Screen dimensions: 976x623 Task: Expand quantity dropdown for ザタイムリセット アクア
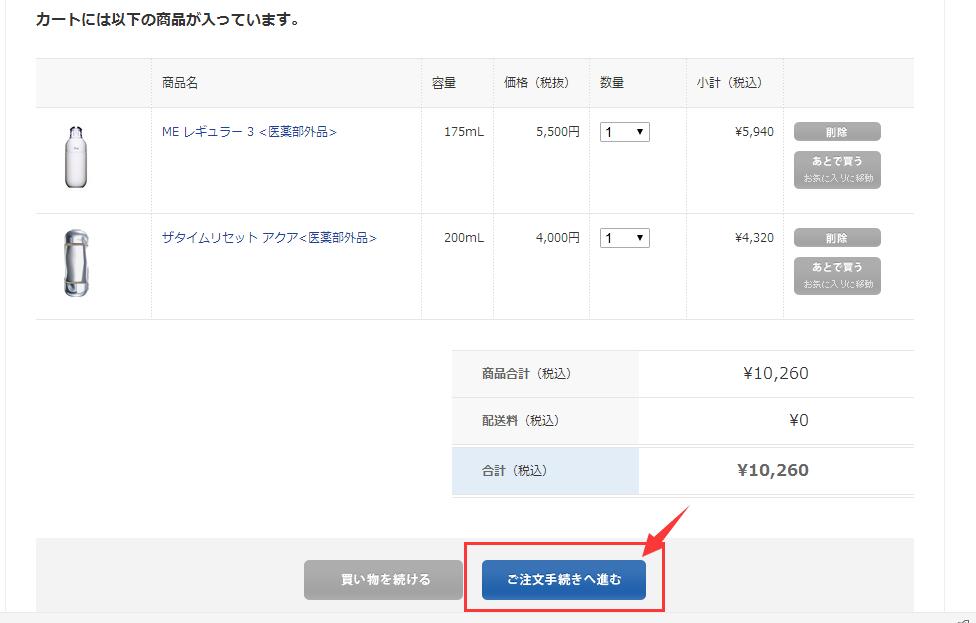(625, 238)
